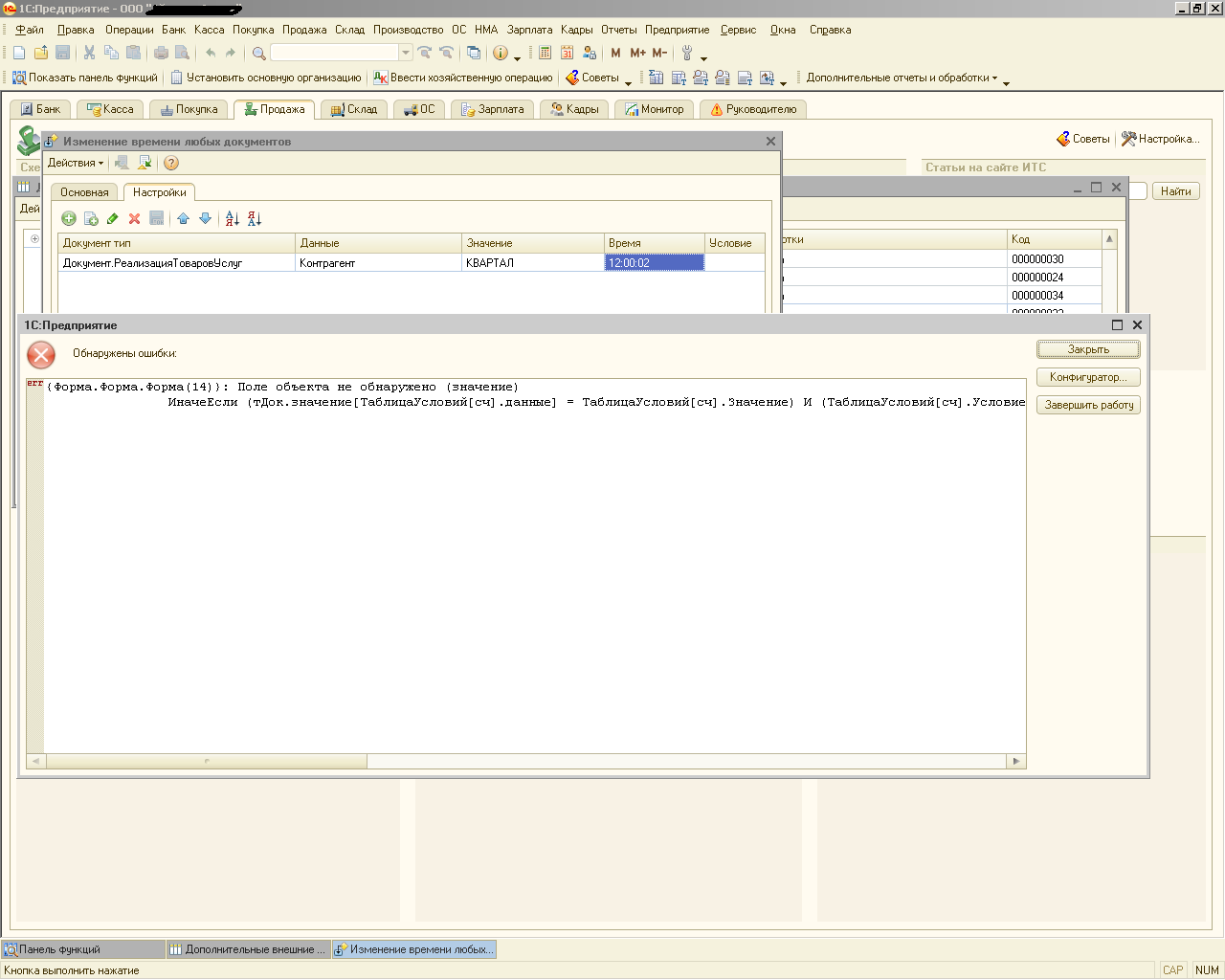Open the Зарплата menu
This screenshot has height=980, width=1225.
tap(529, 30)
